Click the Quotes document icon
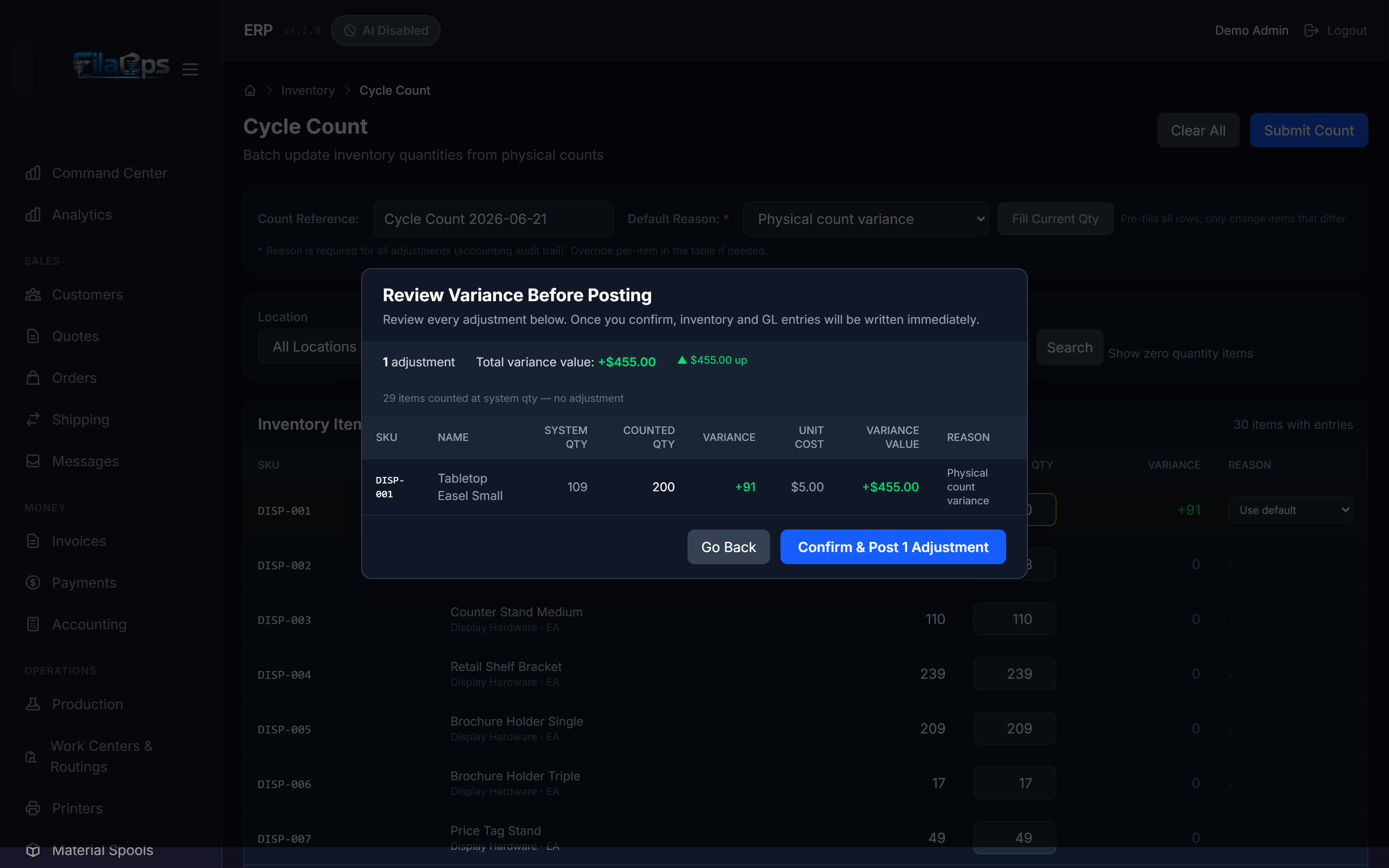 click(33, 336)
